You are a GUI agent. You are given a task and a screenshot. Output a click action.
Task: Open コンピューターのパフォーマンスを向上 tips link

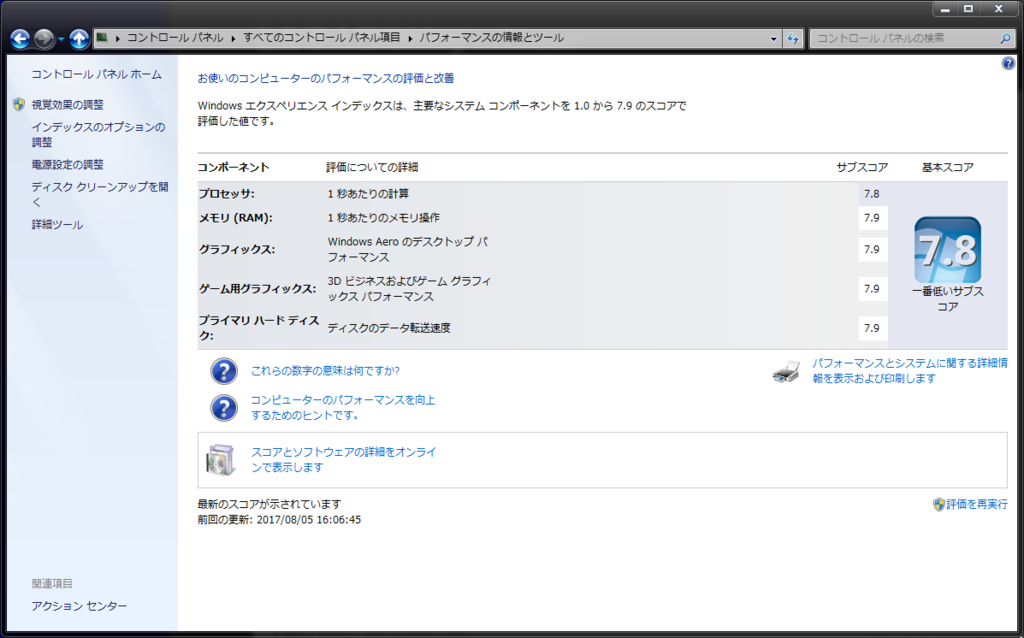343,407
